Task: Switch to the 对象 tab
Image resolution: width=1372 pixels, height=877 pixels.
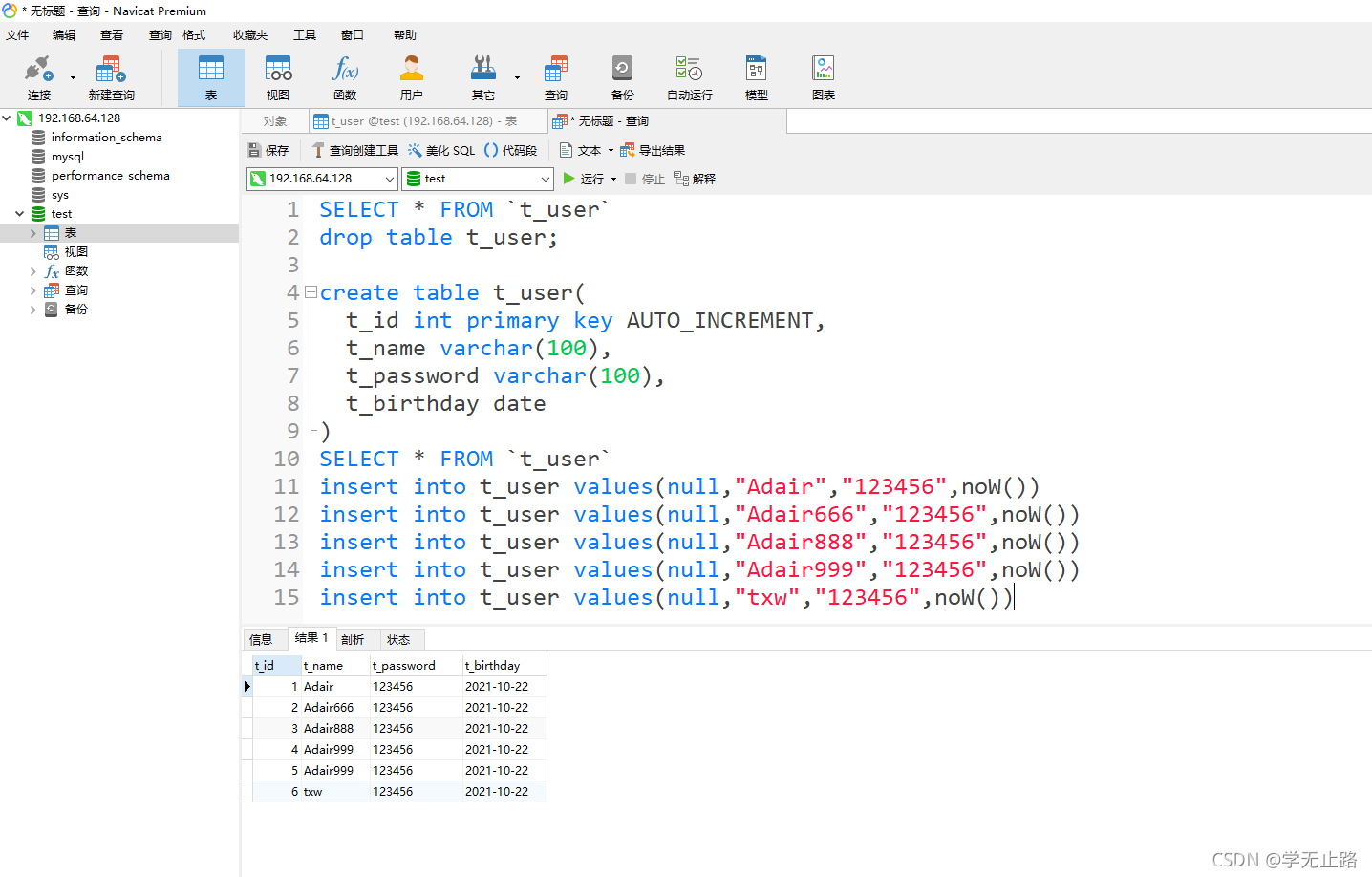Action: point(275,121)
